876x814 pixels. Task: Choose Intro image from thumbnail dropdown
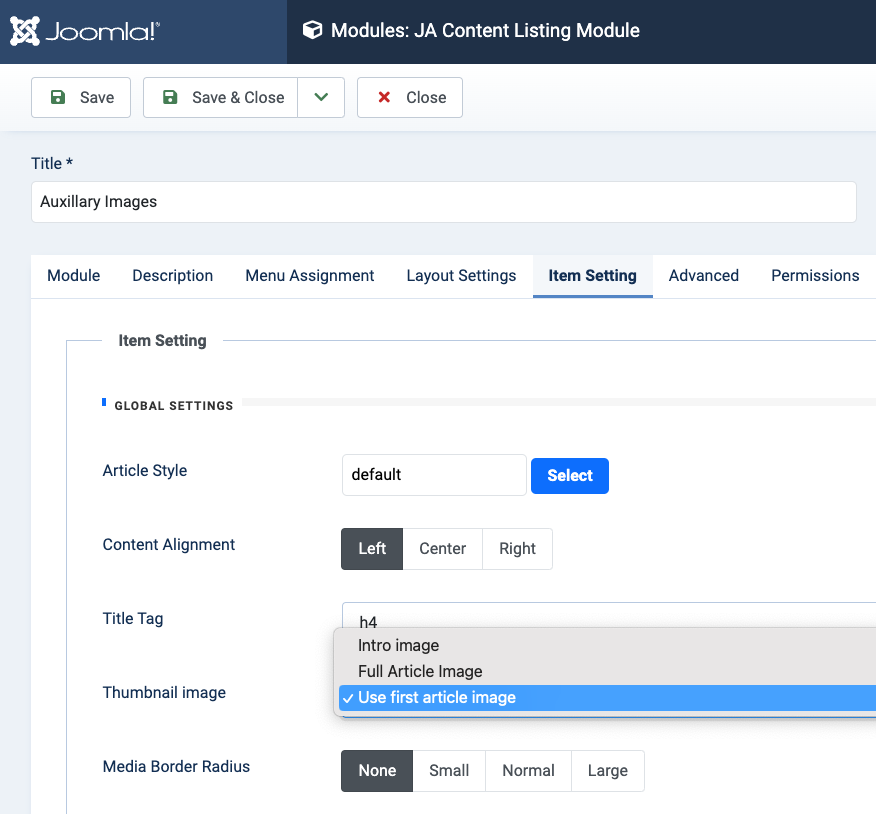pos(399,645)
